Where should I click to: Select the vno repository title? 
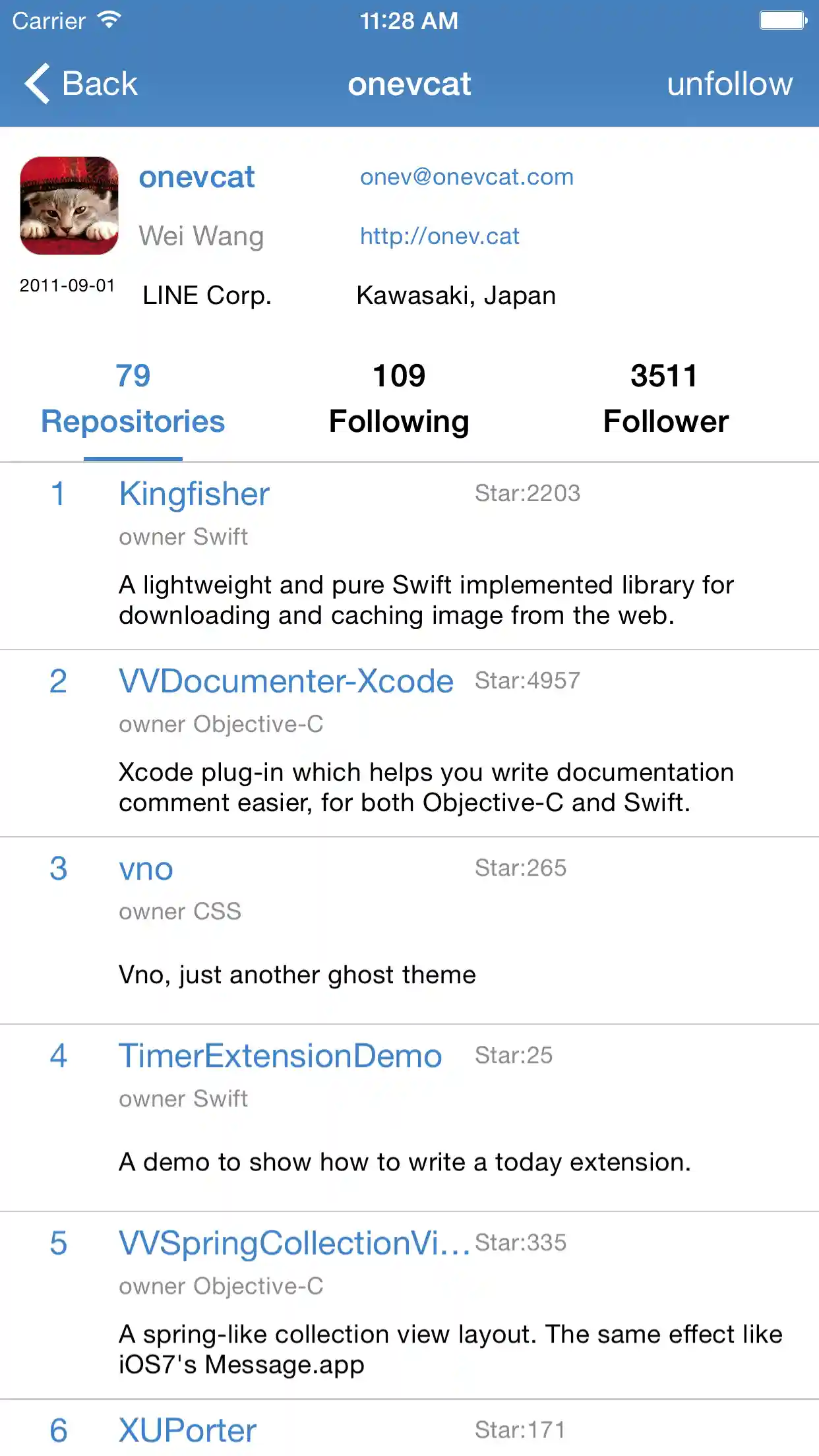(x=146, y=868)
